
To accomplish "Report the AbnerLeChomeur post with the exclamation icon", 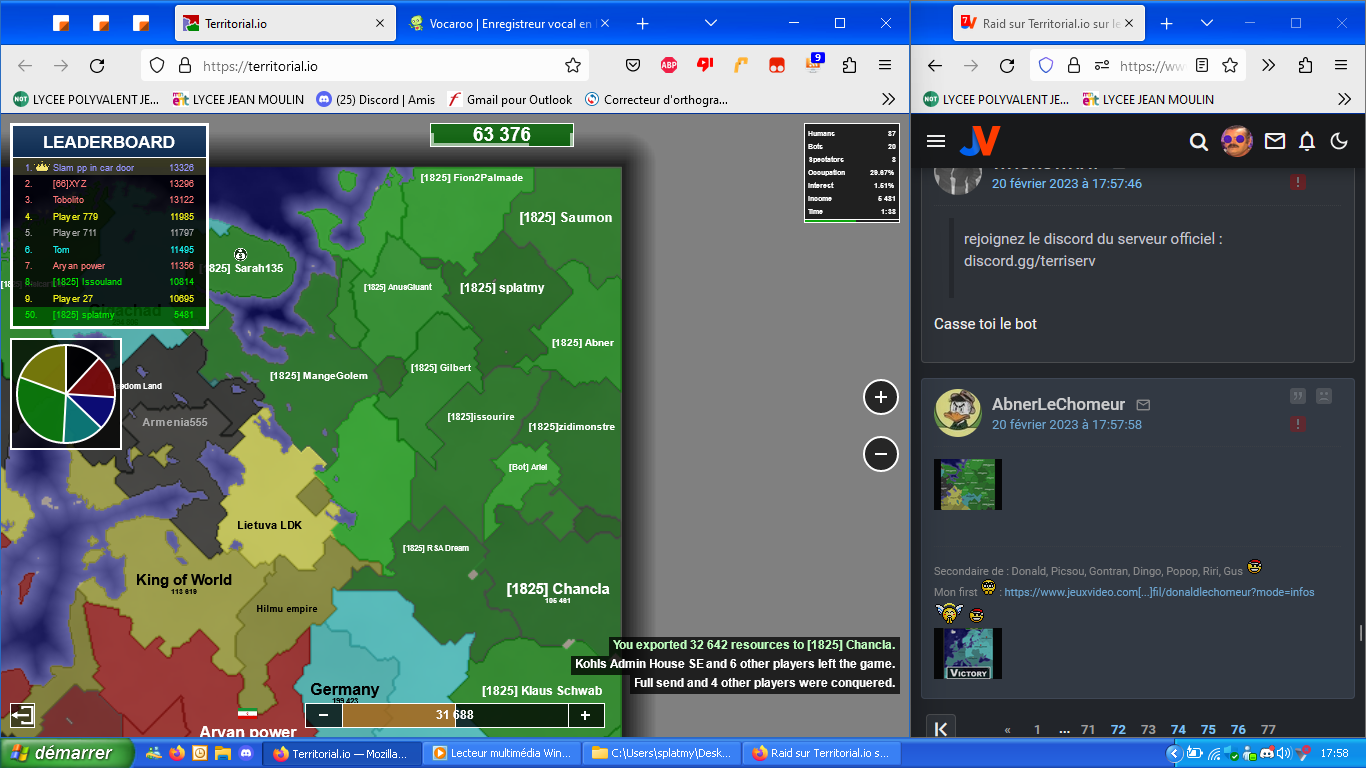I will coord(1297,424).
